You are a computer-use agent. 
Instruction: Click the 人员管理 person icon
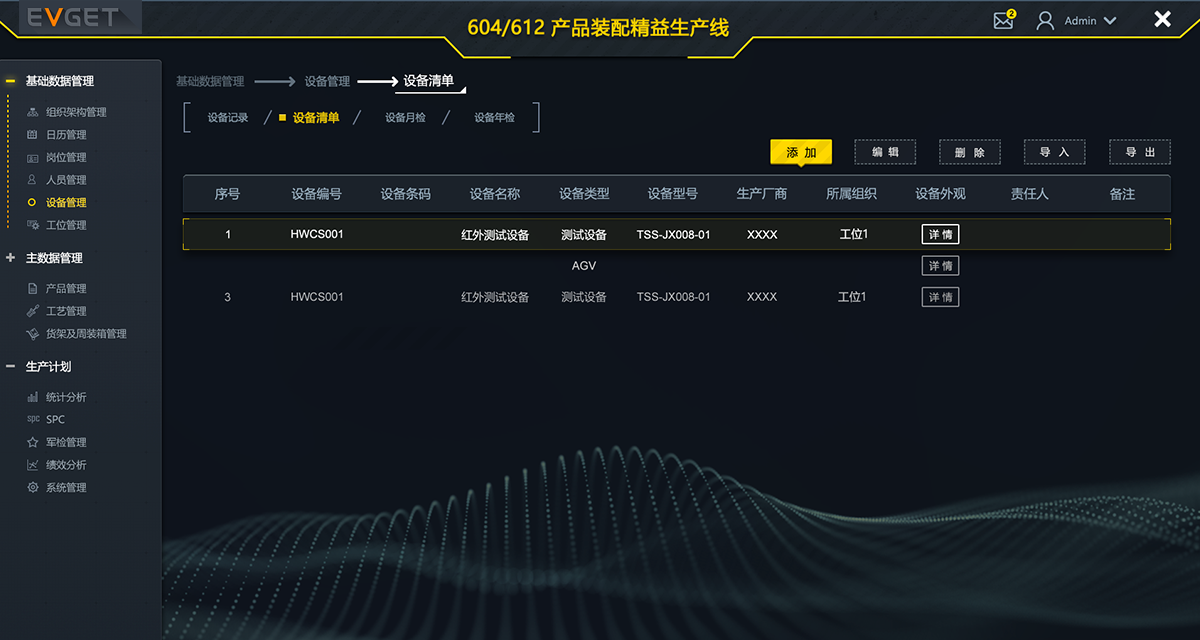click(33, 180)
